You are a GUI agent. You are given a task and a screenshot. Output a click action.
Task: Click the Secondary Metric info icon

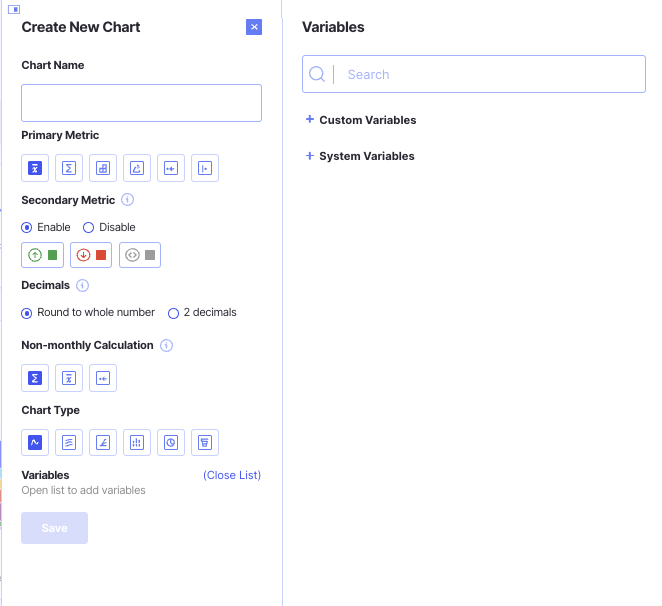coord(127,200)
